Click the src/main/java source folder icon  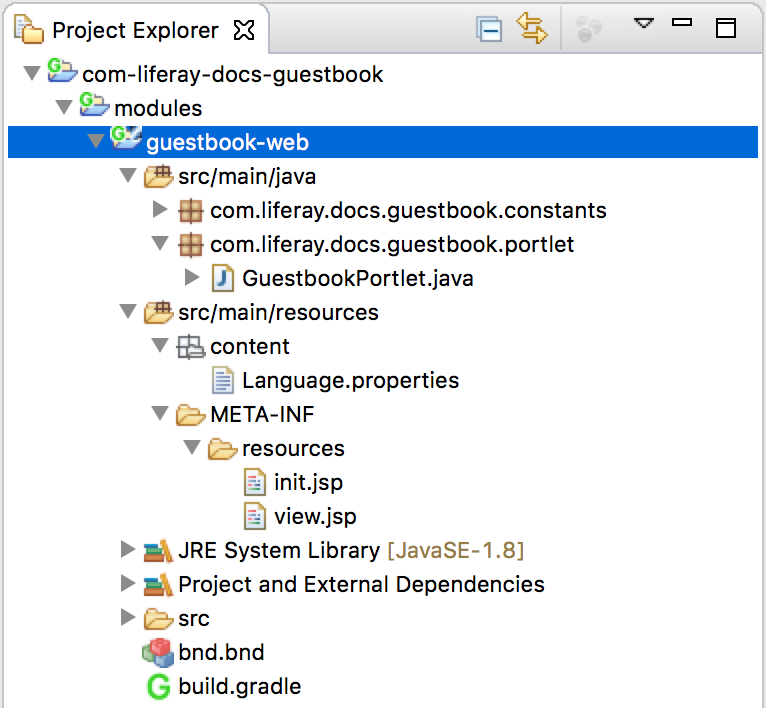(x=158, y=176)
